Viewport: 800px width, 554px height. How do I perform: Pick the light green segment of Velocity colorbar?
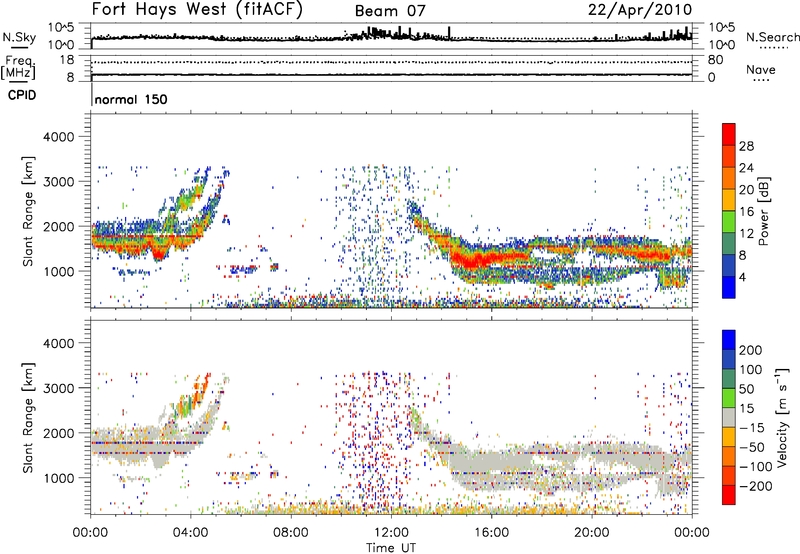click(729, 398)
